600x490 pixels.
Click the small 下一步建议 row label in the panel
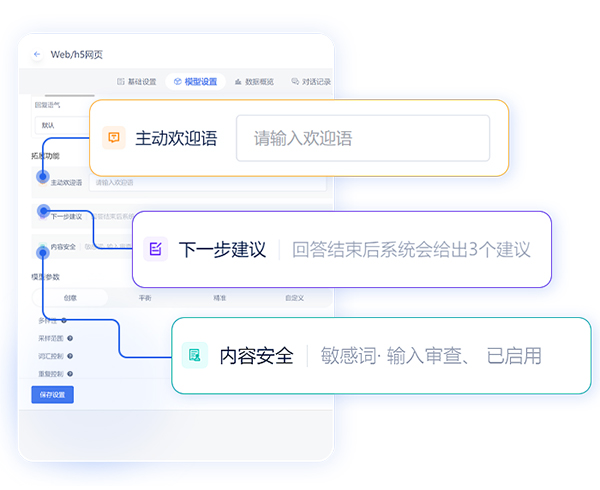[x=67, y=217]
